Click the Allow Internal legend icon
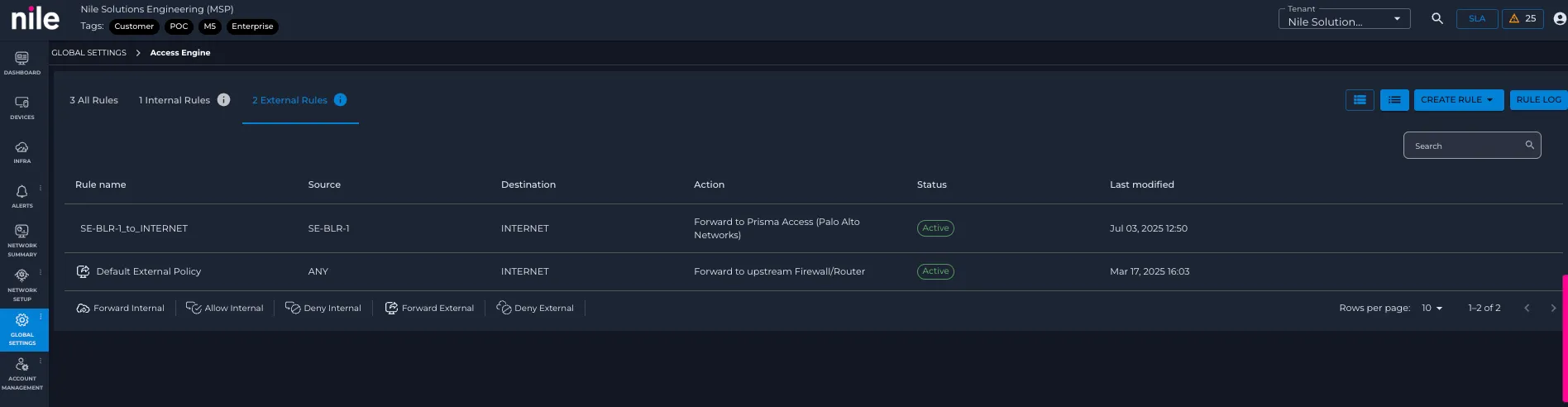Viewport: 1568px width, 407px height. pyautogui.click(x=194, y=308)
